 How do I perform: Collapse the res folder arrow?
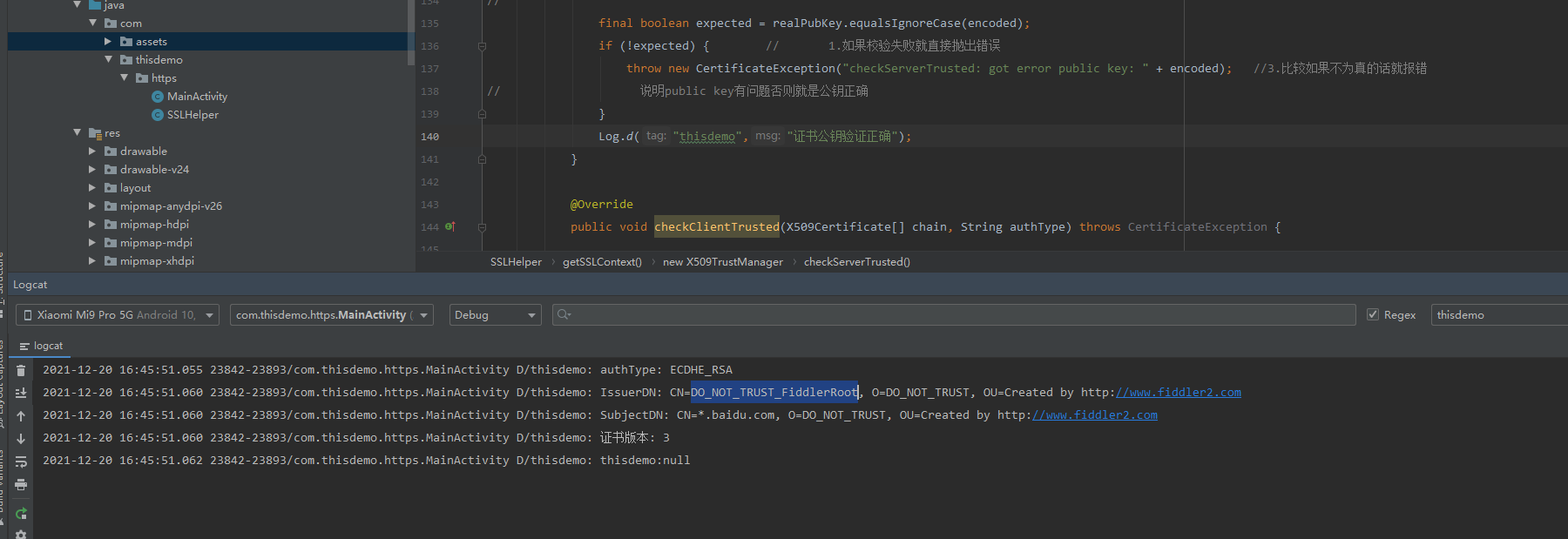77,133
